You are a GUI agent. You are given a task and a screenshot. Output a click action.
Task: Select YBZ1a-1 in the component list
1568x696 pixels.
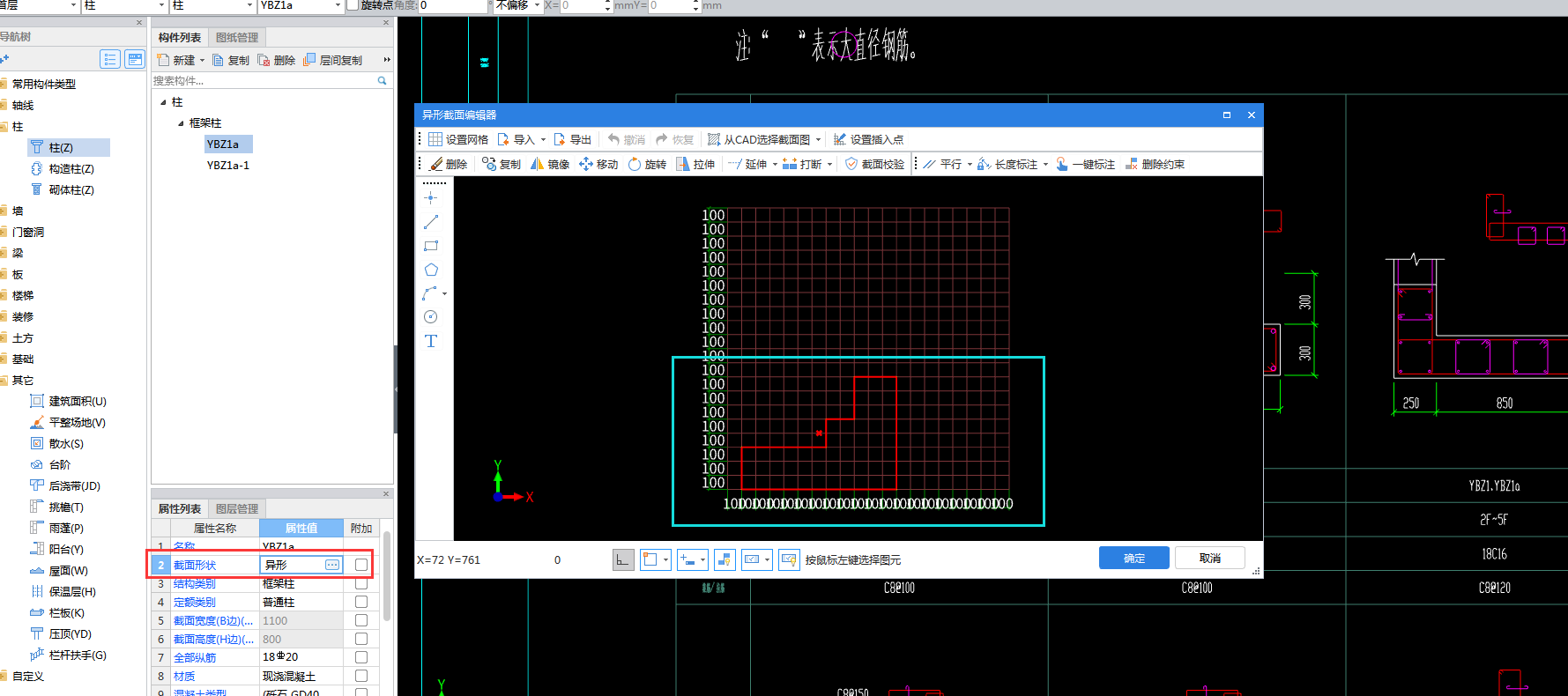[228, 165]
